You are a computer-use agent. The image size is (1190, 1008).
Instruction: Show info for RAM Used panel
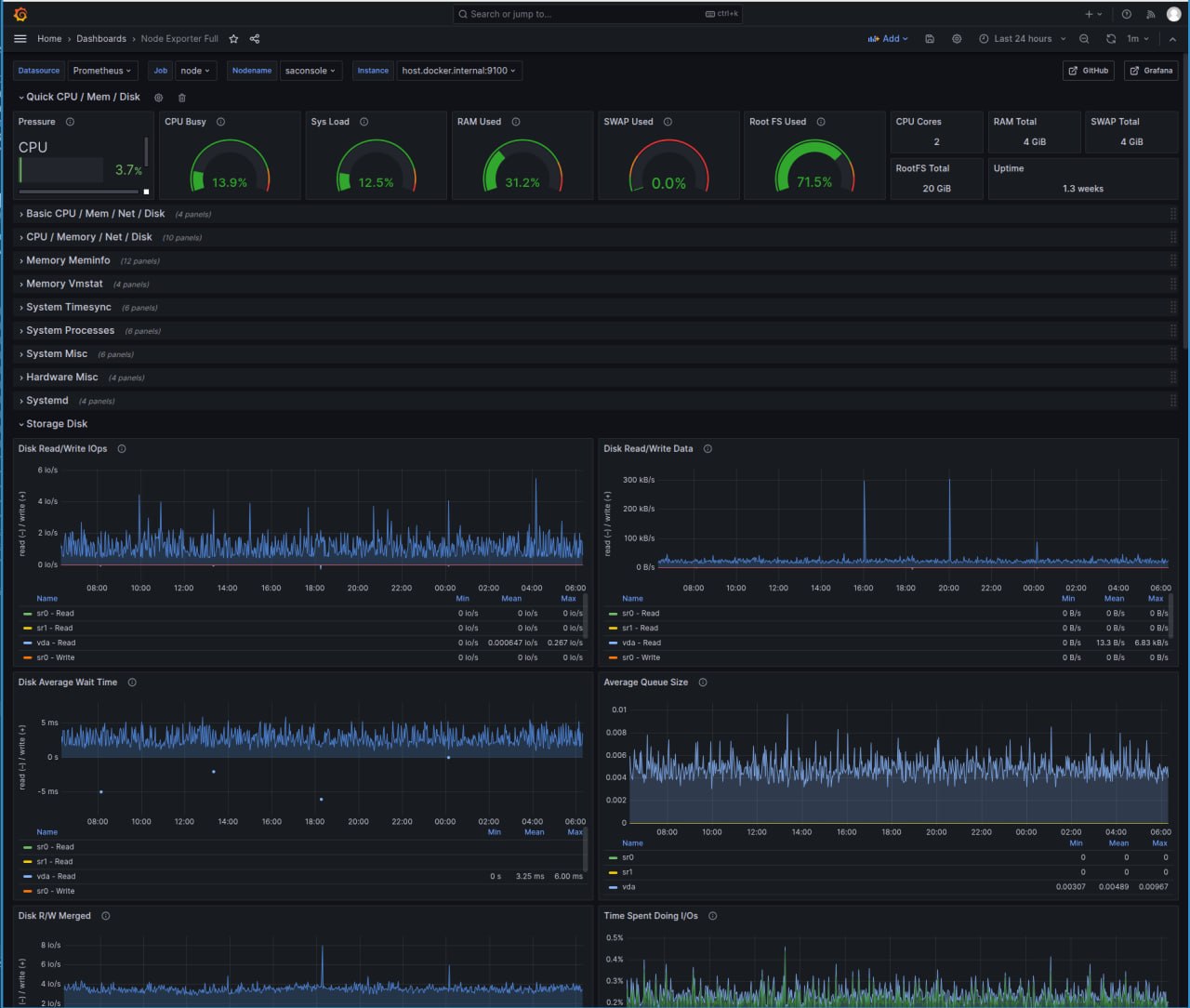pos(515,122)
